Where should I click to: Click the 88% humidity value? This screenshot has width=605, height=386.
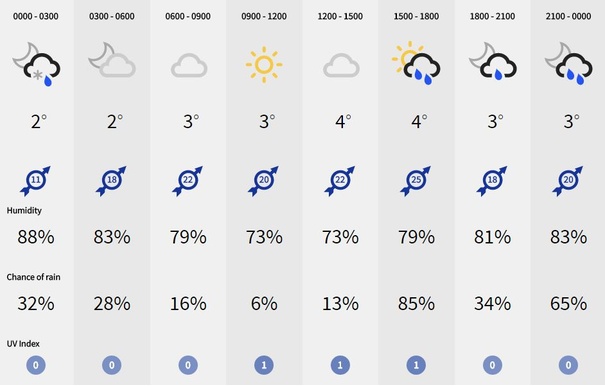[35, 237]
